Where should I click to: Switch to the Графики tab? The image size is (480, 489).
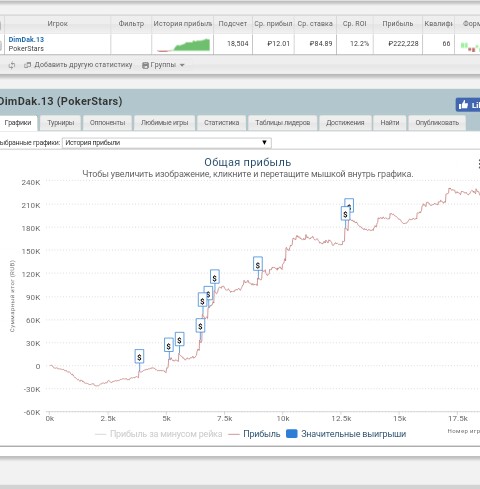[18, 123]
